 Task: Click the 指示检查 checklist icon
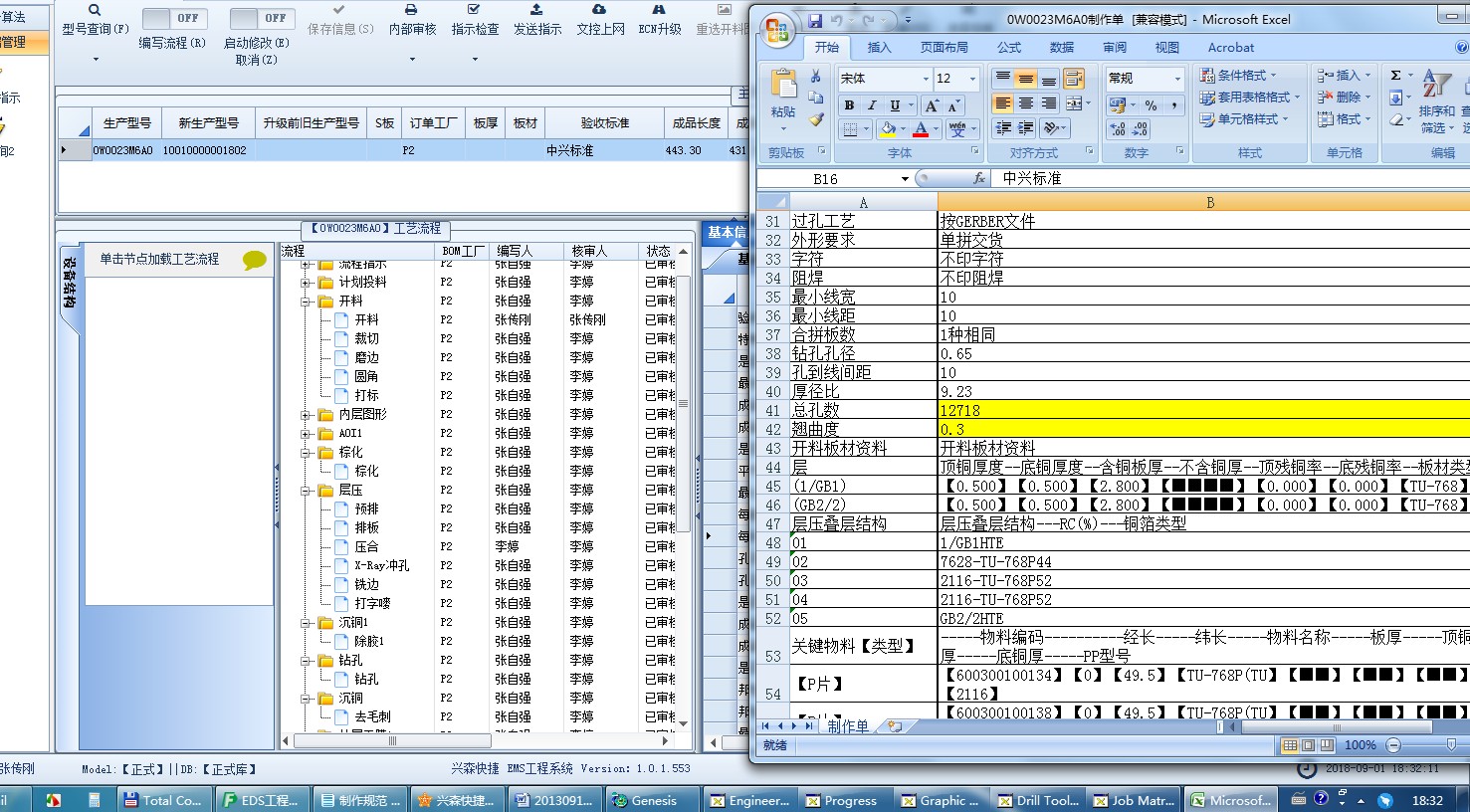pos(475,10)
